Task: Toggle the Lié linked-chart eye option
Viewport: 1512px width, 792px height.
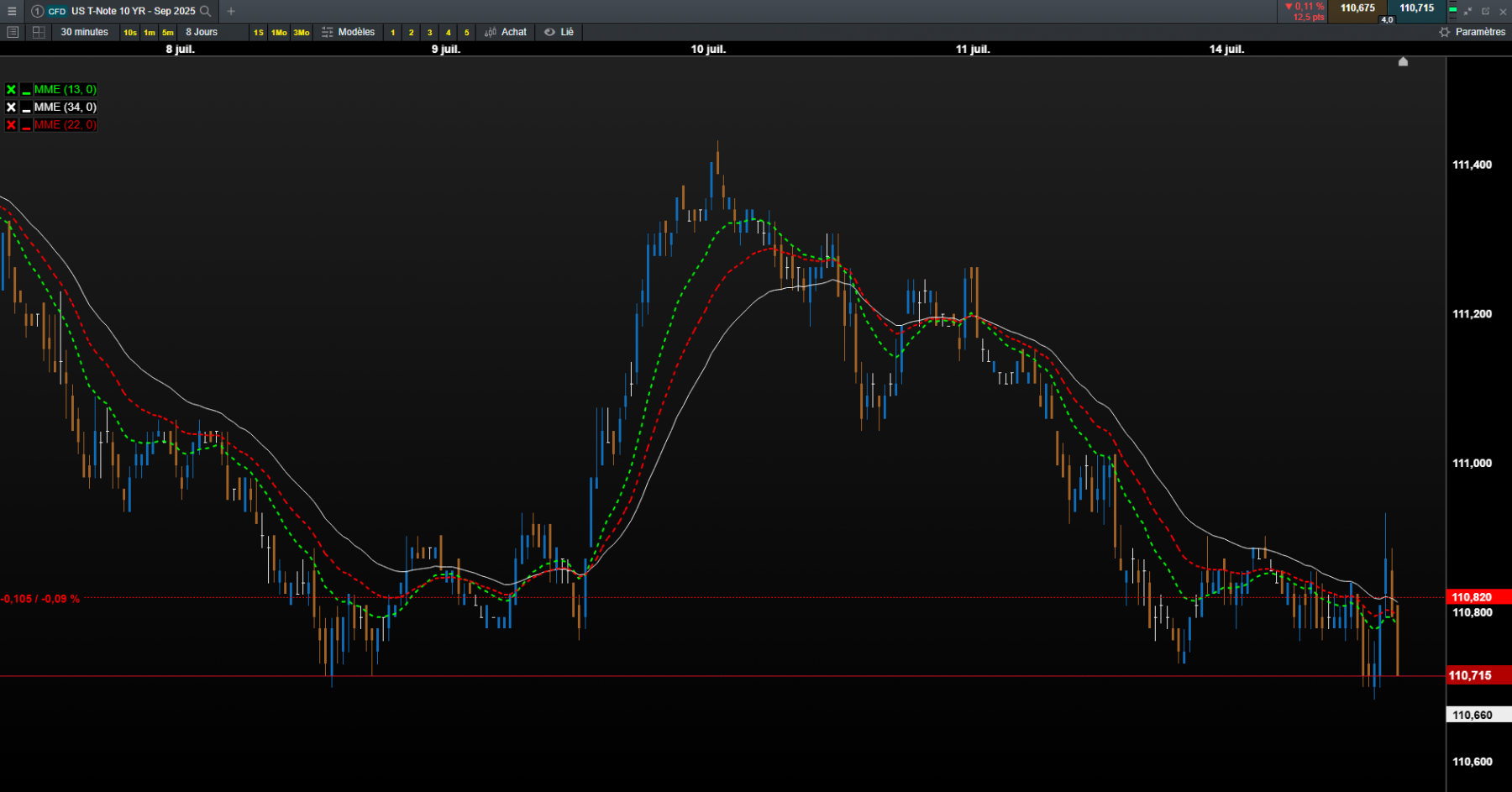Action: click(x=559, y=32)
